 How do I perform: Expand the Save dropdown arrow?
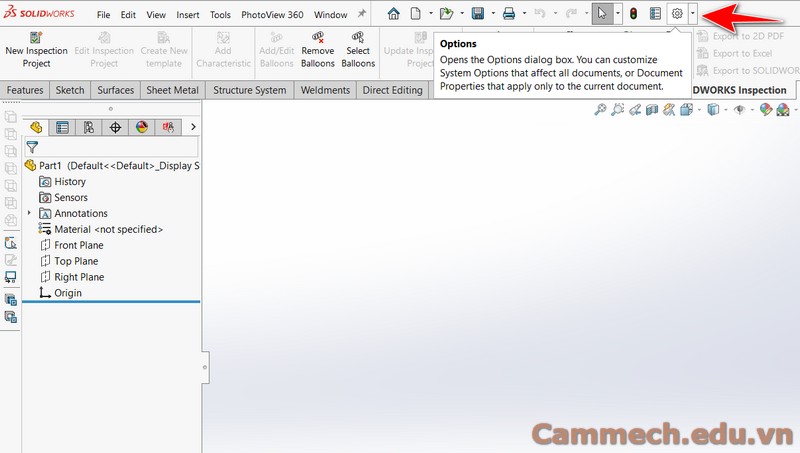[x=493, y=14]
